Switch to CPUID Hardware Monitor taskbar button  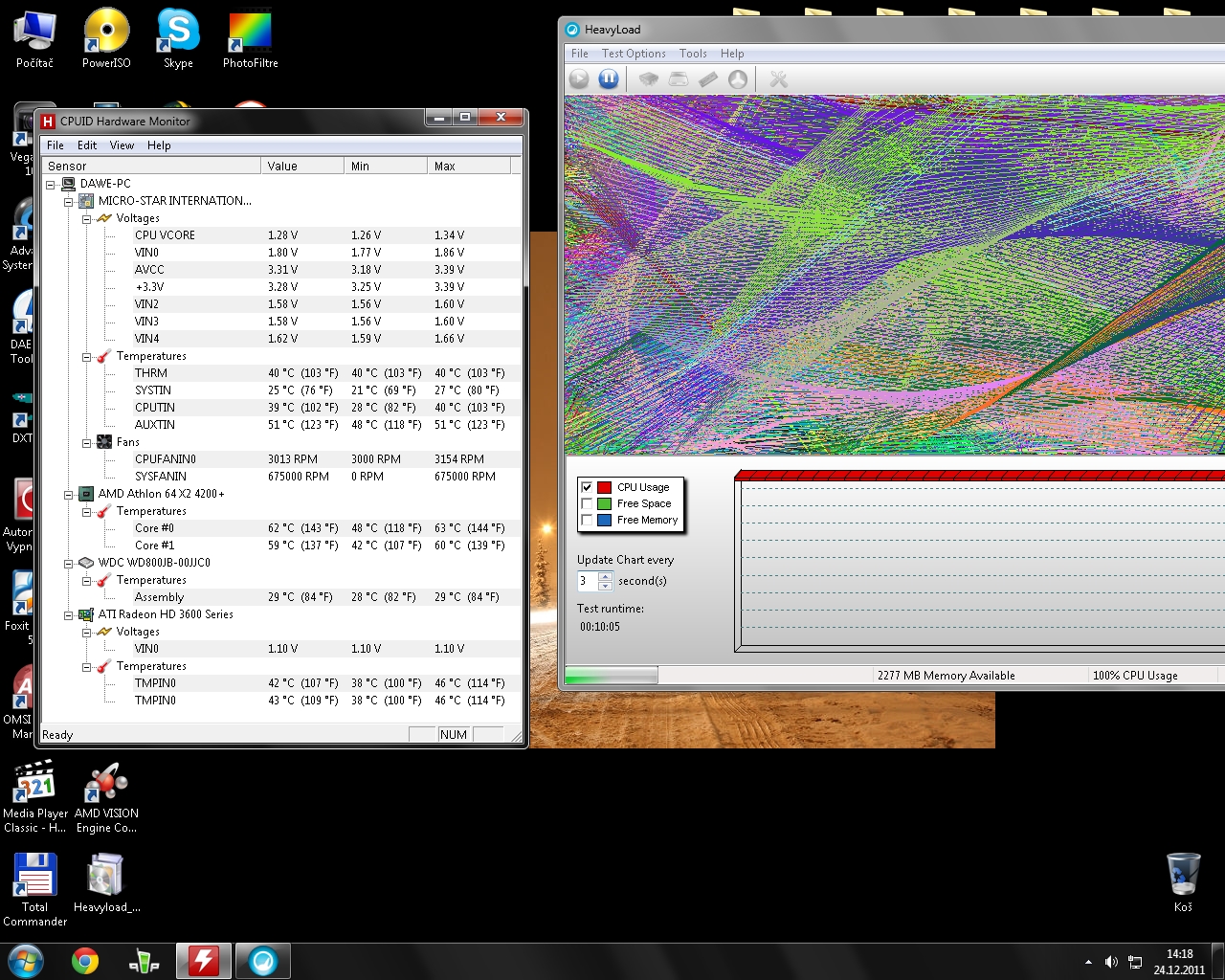[x=203, y=961]
